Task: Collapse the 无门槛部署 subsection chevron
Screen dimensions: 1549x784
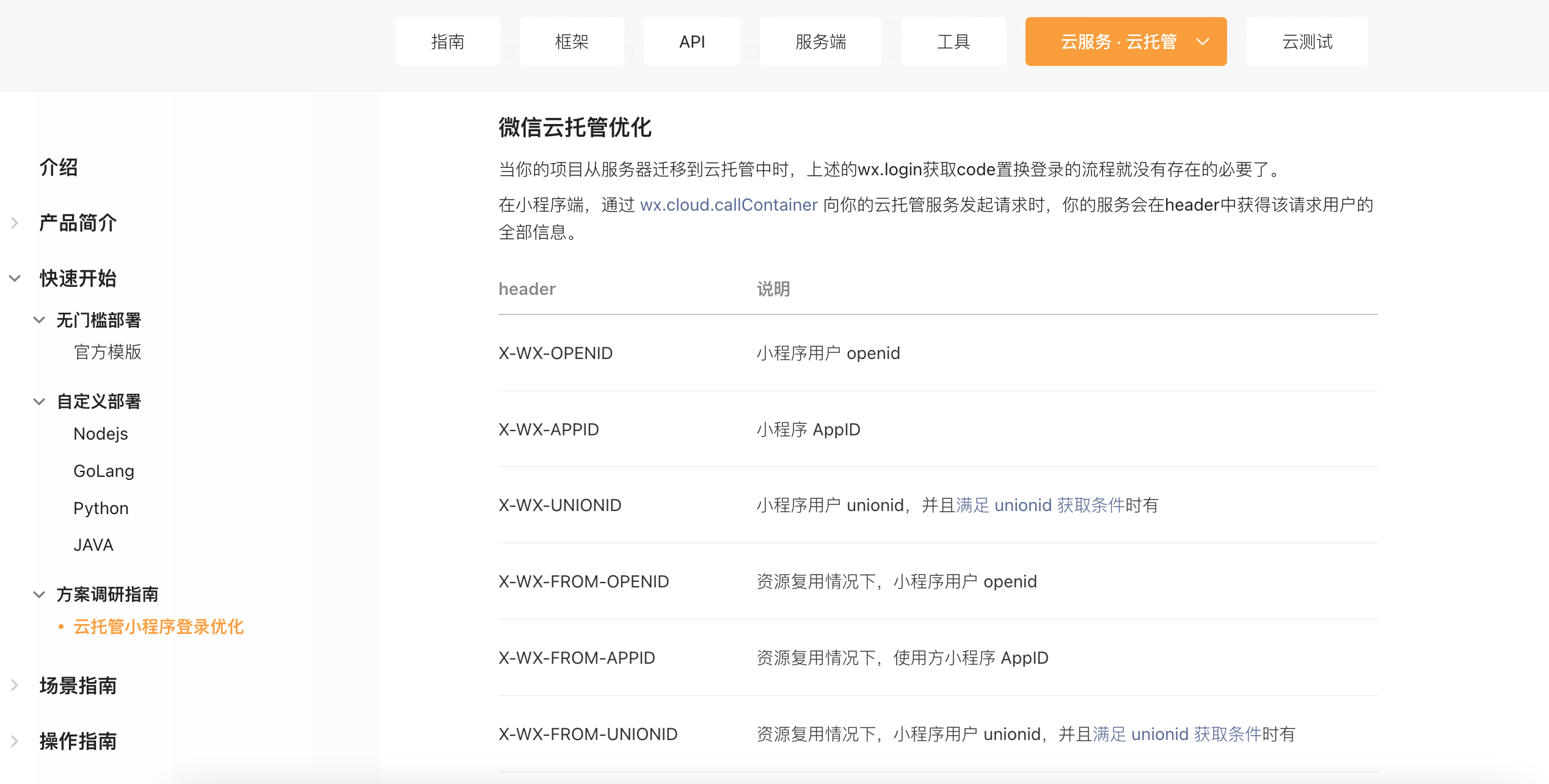Action: pos(39,320)
